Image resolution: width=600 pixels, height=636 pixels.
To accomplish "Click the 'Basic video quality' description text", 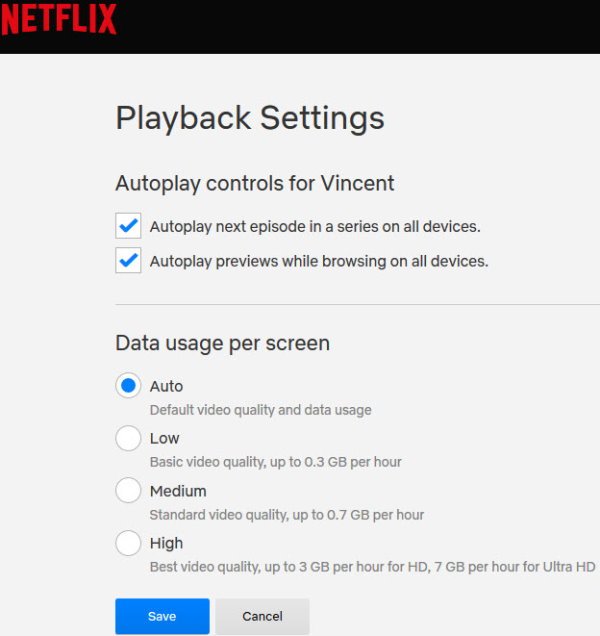I will click(275, 462).
